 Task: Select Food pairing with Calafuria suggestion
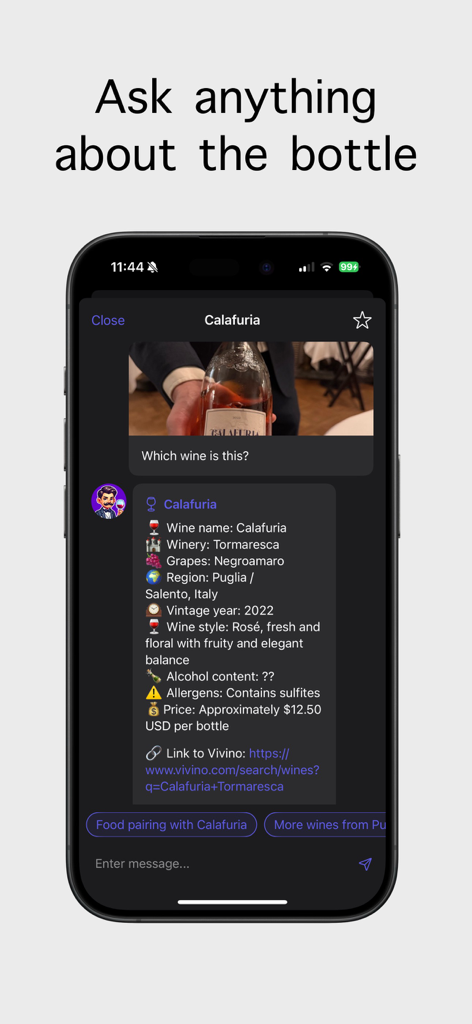click(171, 825)
